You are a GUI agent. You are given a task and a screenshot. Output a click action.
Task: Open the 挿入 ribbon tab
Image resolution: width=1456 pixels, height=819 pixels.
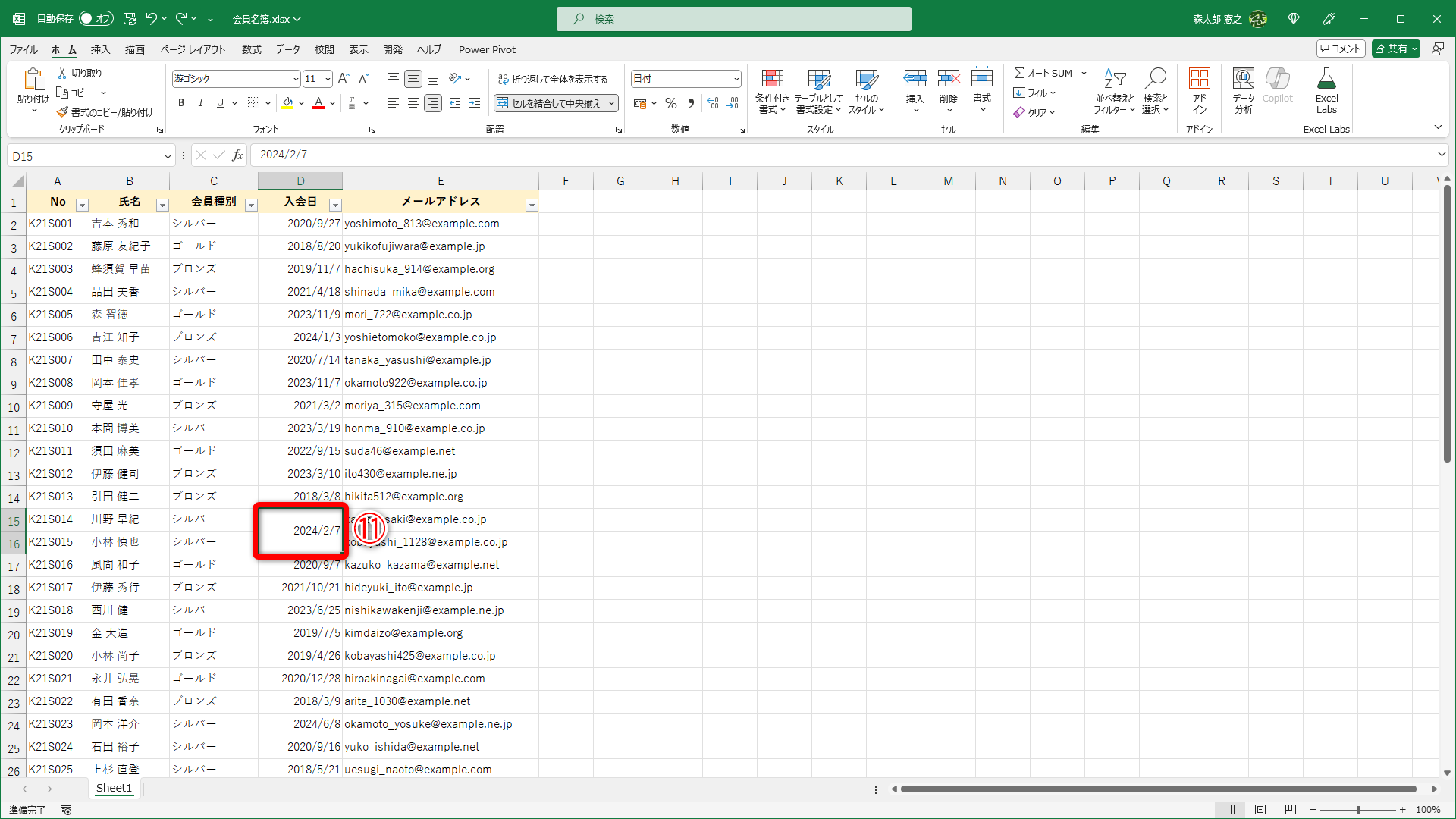[100, 49]
